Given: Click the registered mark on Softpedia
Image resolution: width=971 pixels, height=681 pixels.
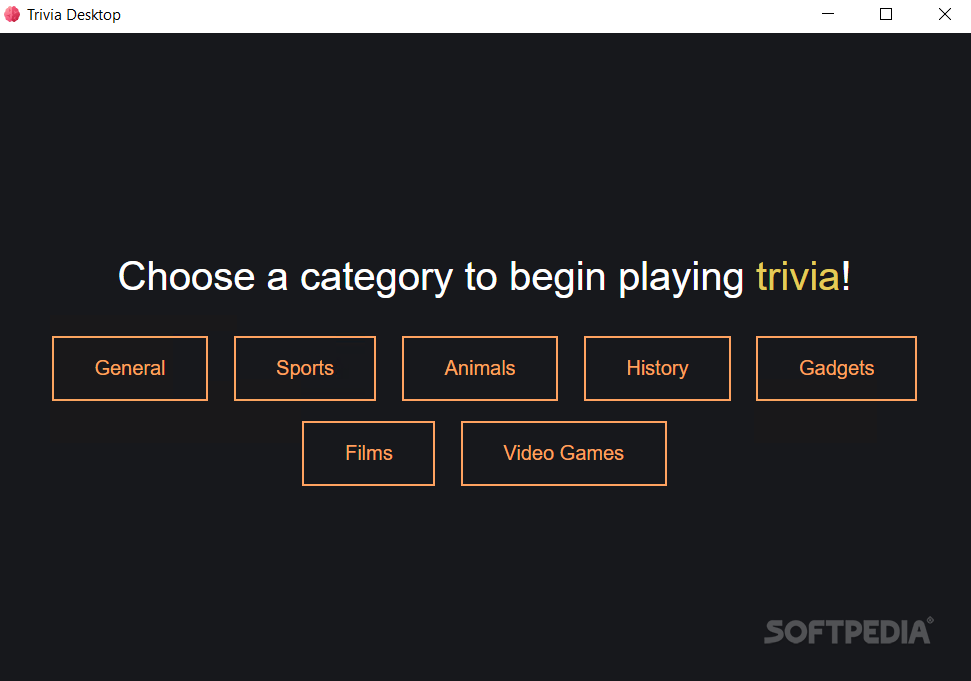Looking at the screenshot, I should (930, 620).
